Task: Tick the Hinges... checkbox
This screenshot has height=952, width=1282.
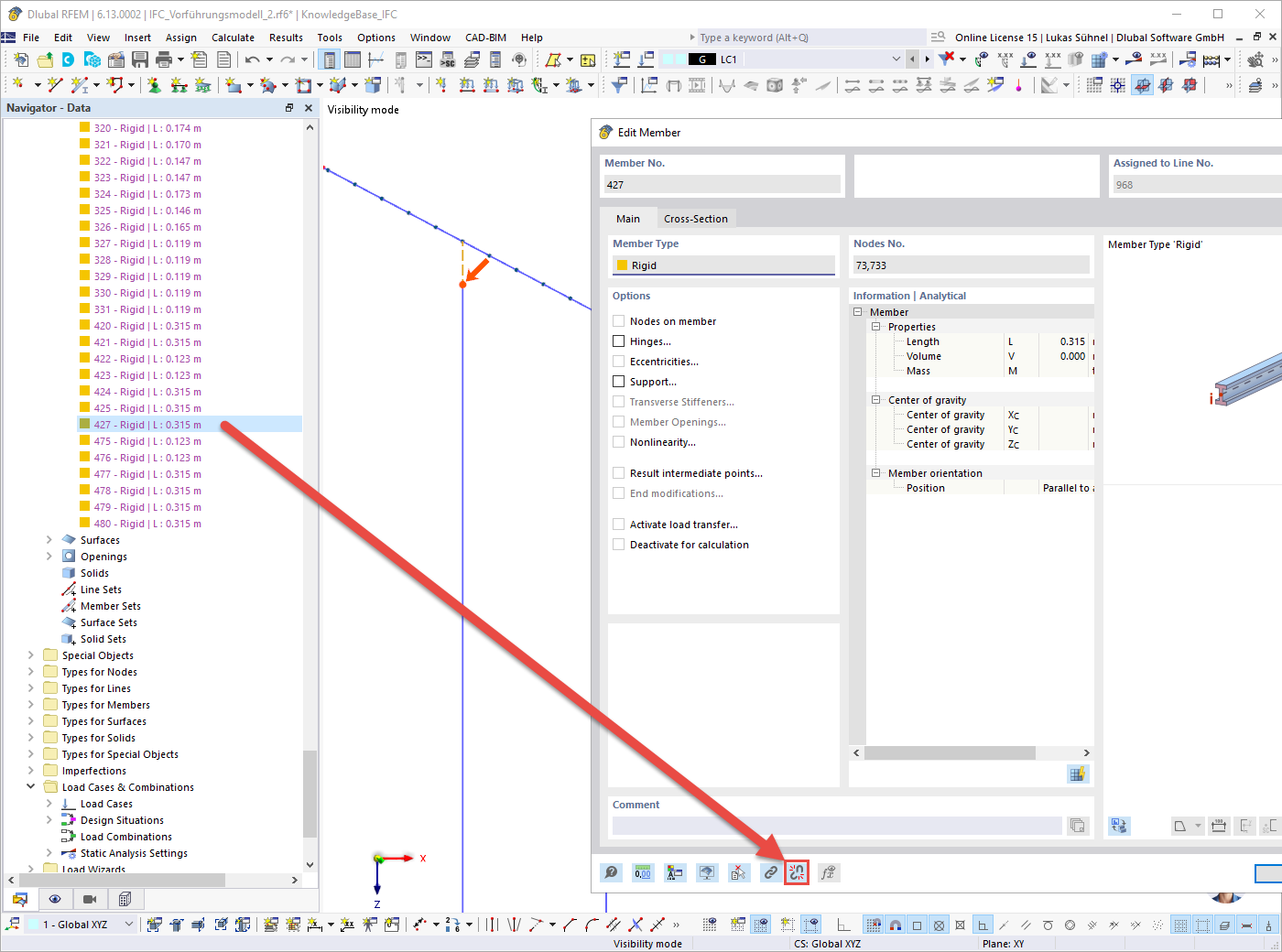Action: (619, 341)
